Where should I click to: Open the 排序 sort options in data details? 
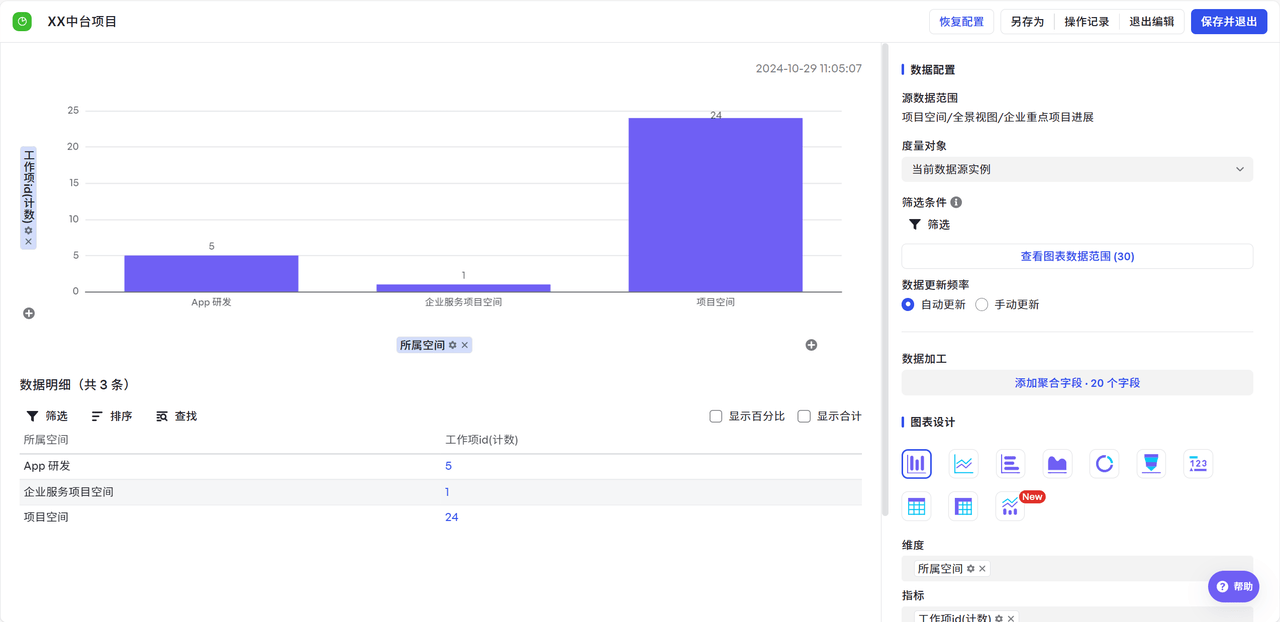[111, 416]
